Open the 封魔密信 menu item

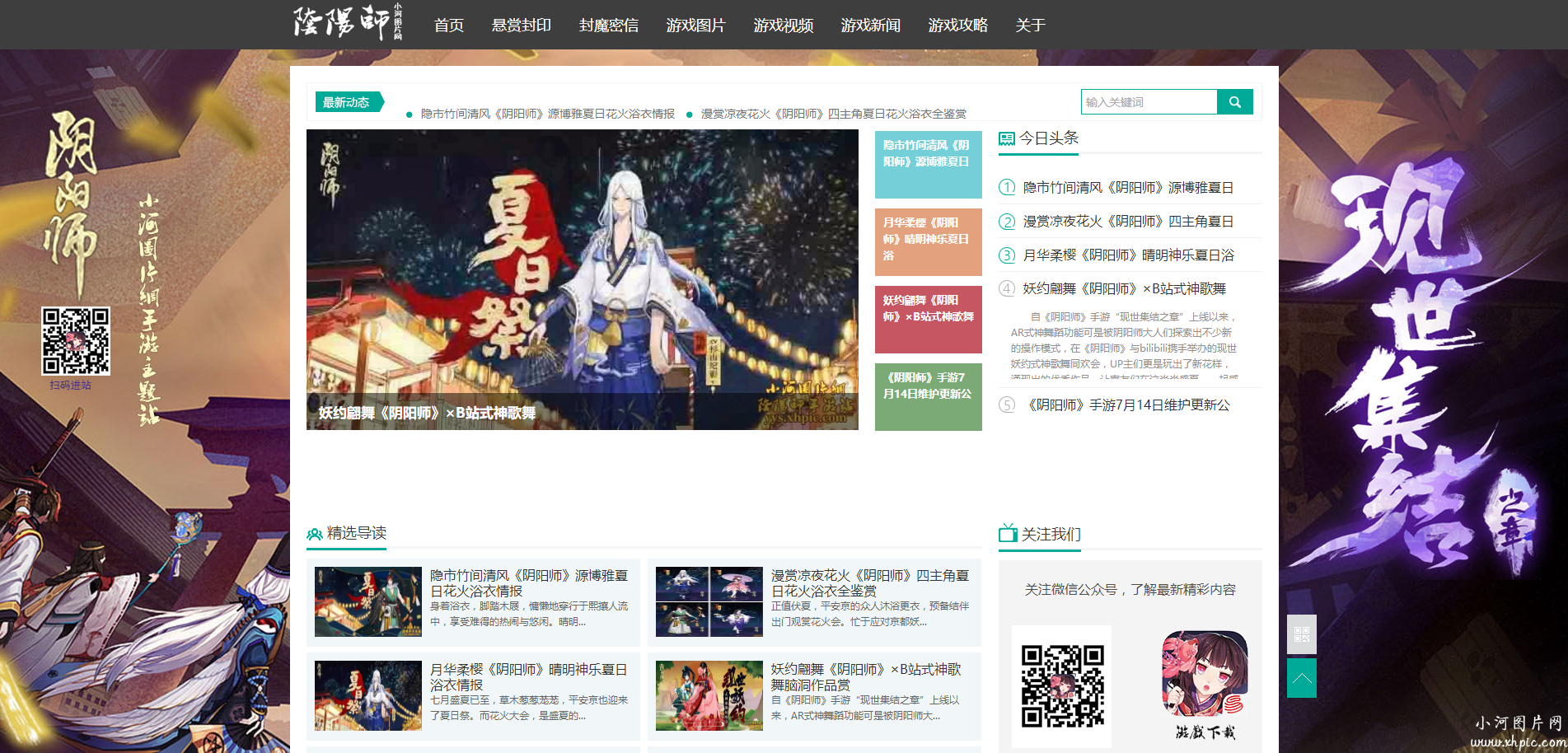609,26
